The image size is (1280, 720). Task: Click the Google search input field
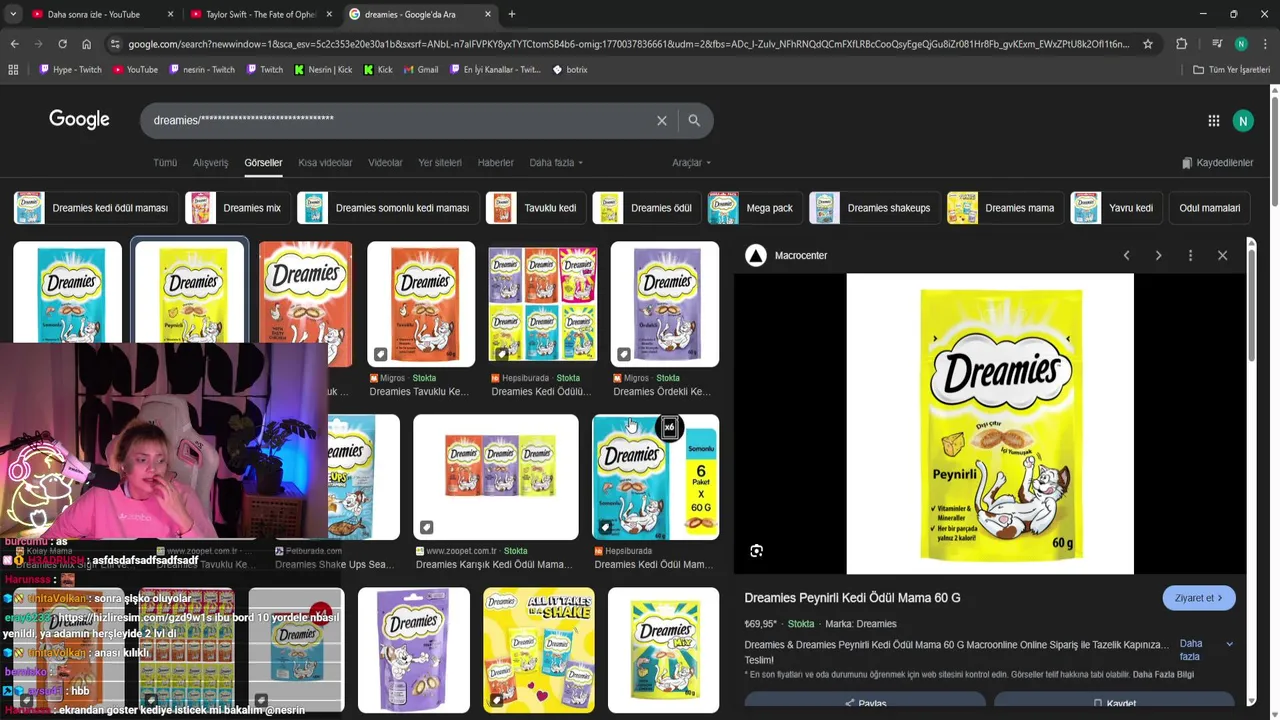pos(400,120)
